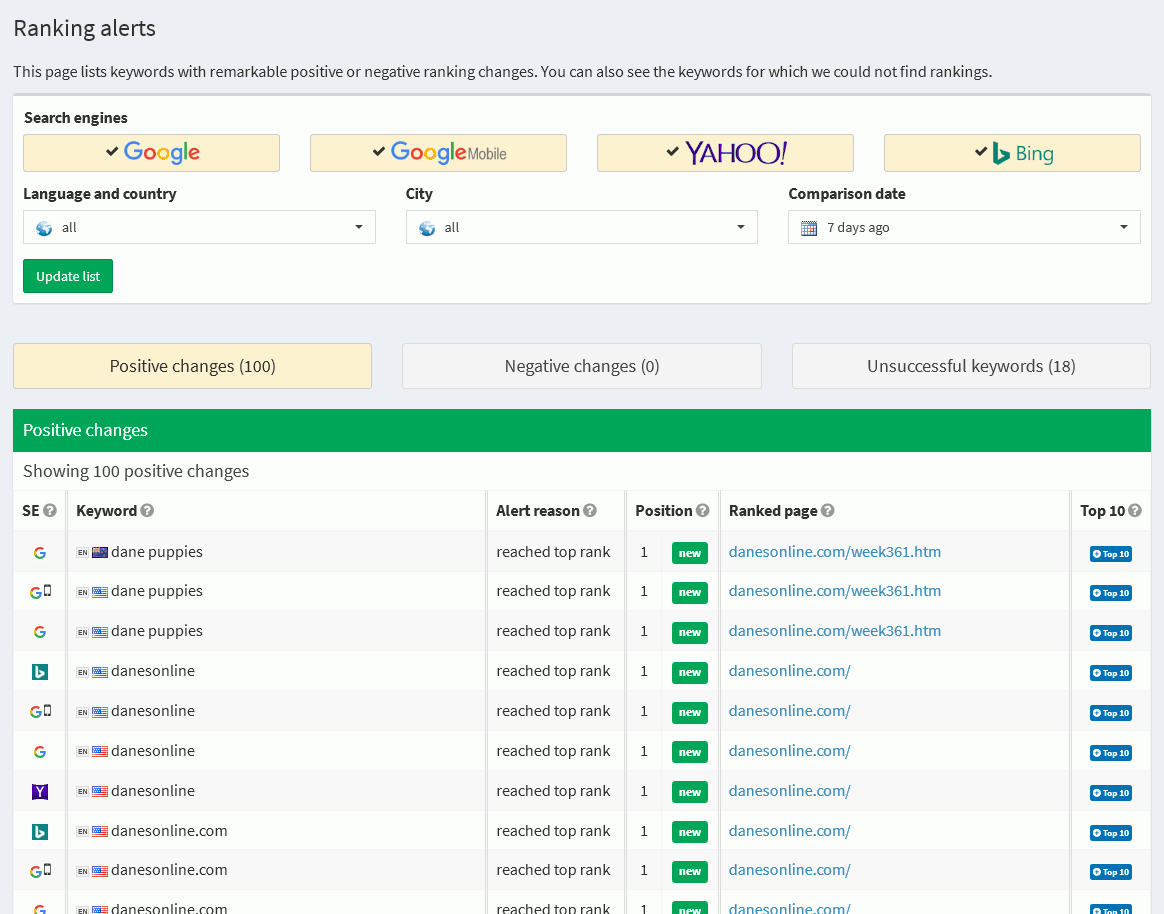
Task: Click the help icon next to SE header
Action: [50, 511]
